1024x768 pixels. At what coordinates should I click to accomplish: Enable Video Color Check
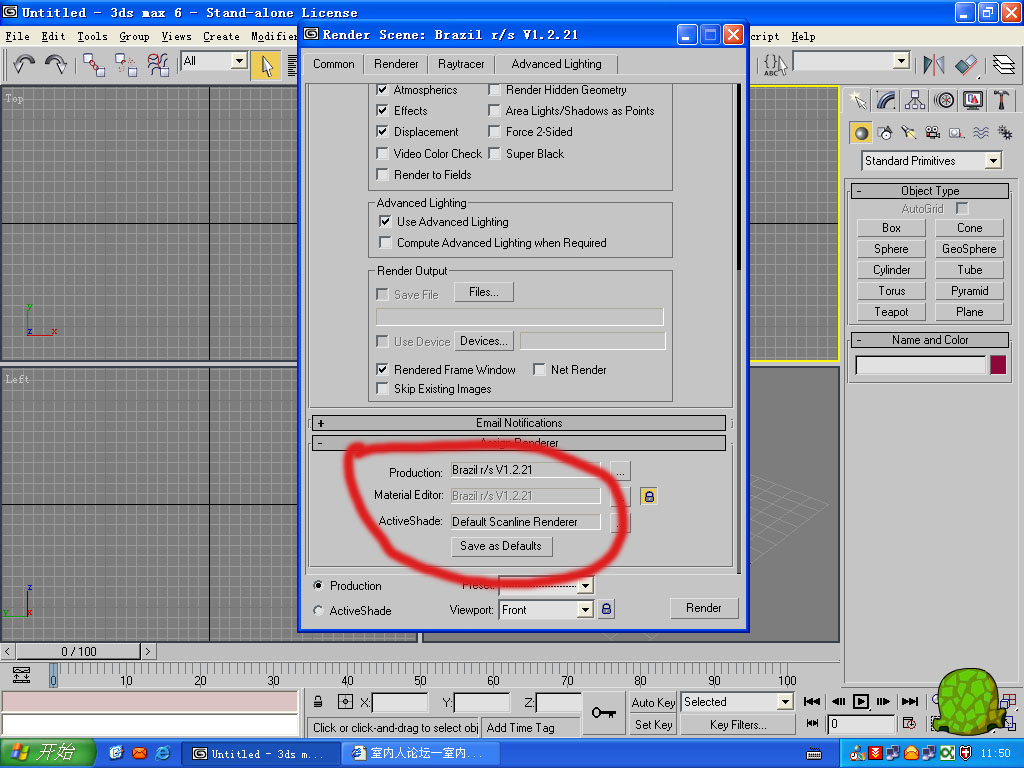(x=383, y=153)
